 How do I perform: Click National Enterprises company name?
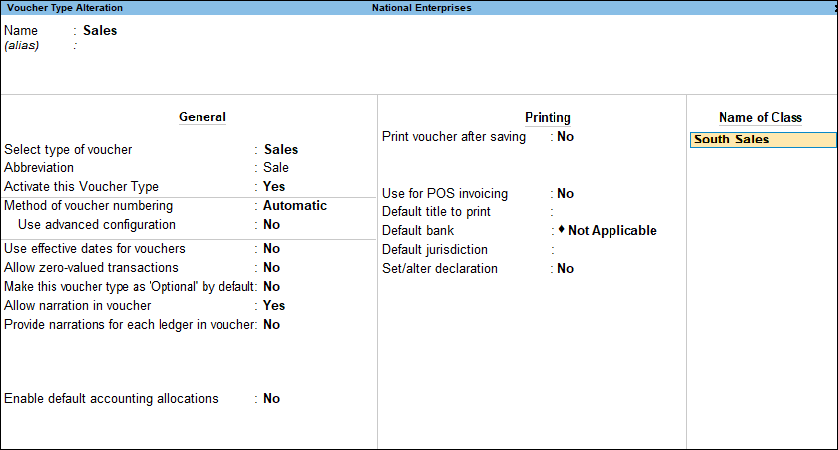pos(422,7)
